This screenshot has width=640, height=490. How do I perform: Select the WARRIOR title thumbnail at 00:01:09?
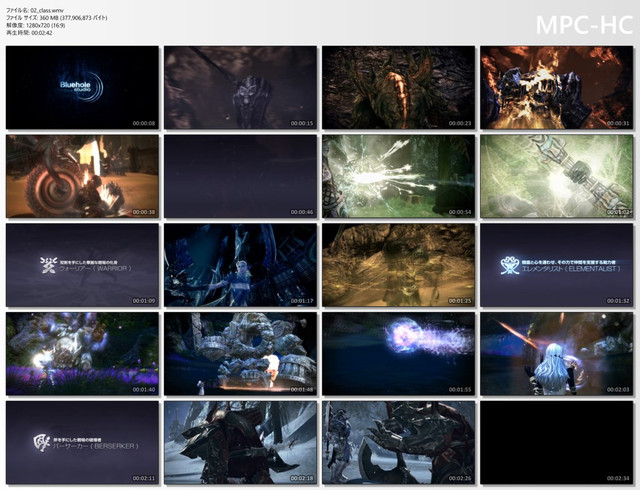pyautogui.click(x=82, y=265)
